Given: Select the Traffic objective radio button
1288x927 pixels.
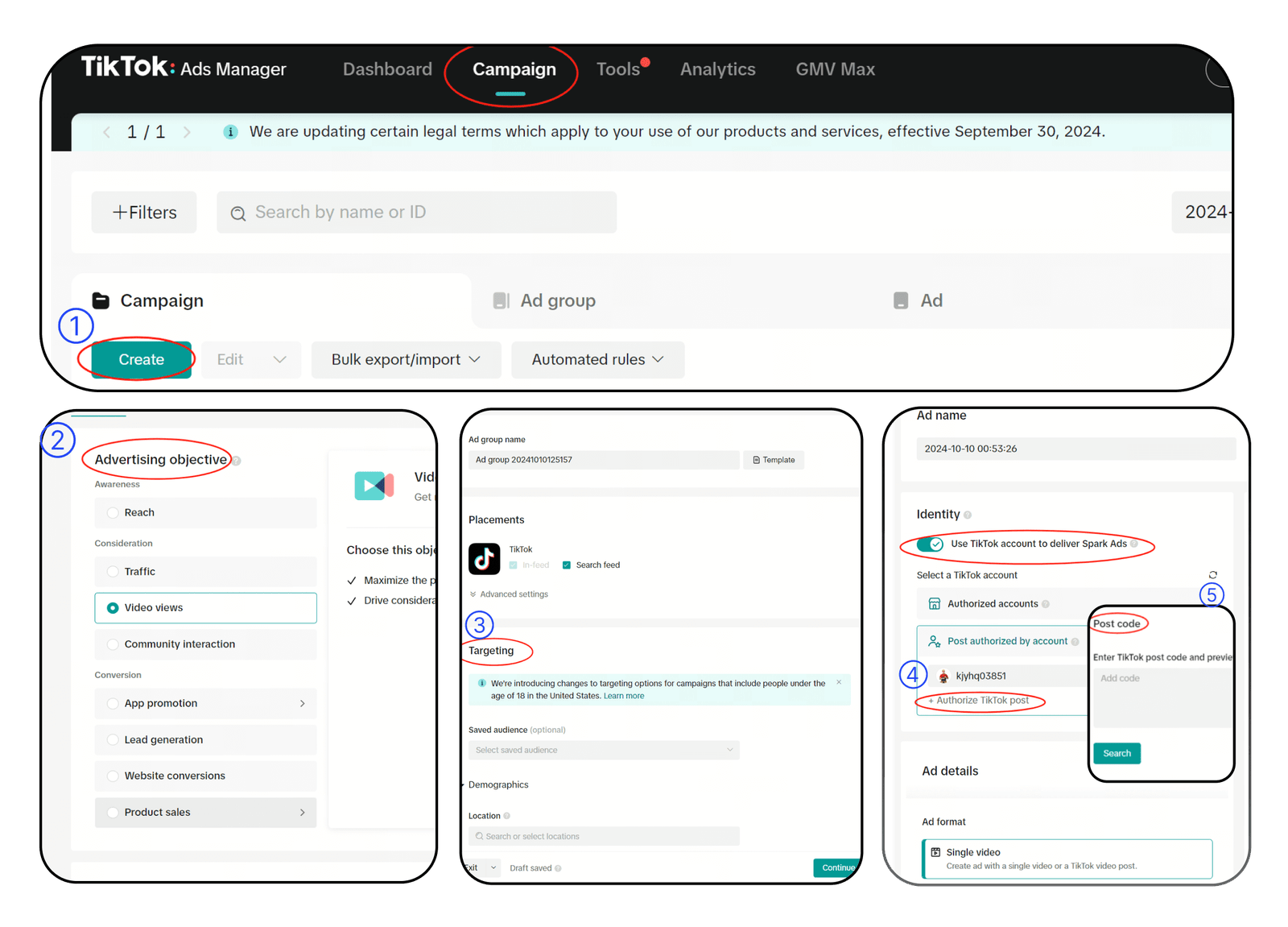Looking at the screenshot, I should click(113, 572).
